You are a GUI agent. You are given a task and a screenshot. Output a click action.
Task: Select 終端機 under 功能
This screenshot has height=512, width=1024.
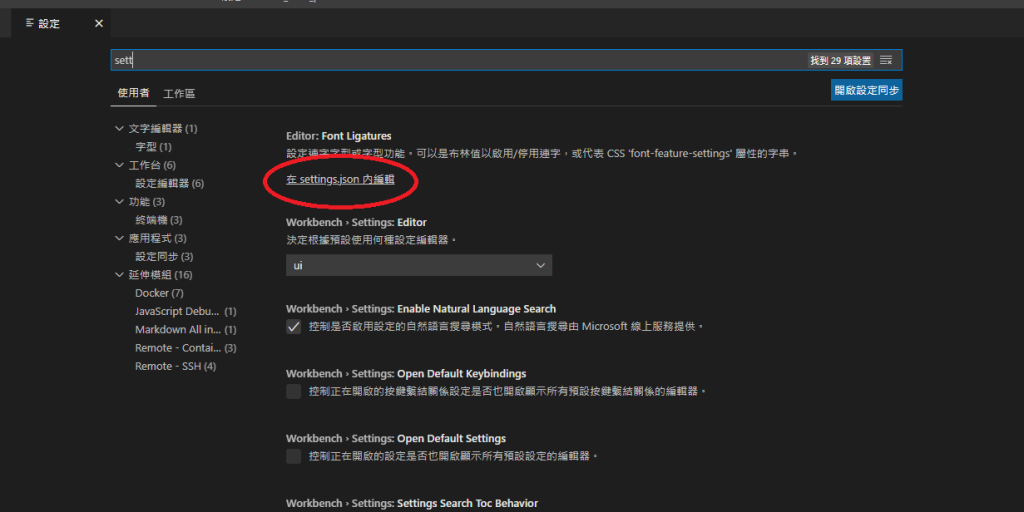[x=158, y=220]
